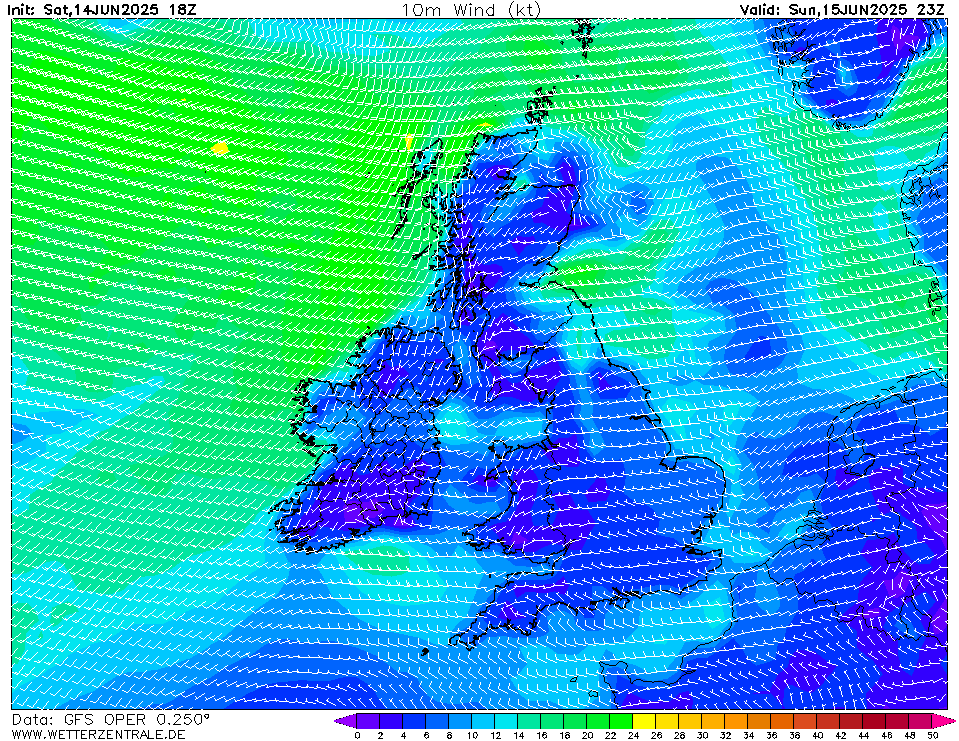Viewport: 959px width, 741px height.
Task: Click the '30' legend scale label
Action: [x=702, y=735]
